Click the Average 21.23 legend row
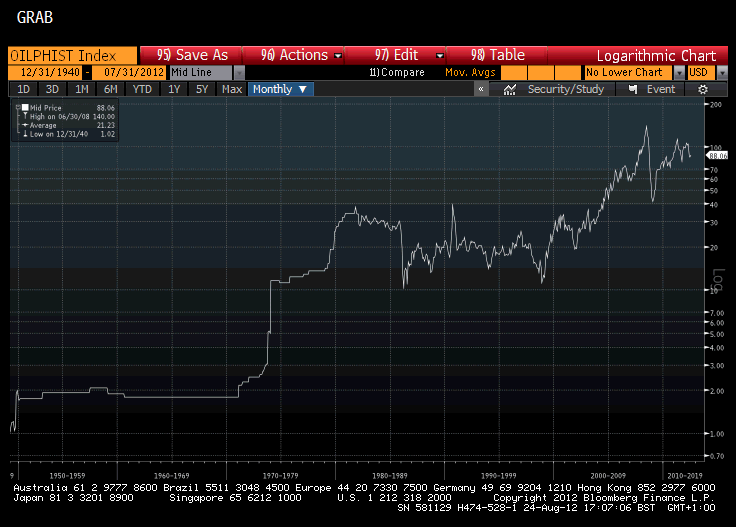The image size is (736, 527). coord(69,125)
